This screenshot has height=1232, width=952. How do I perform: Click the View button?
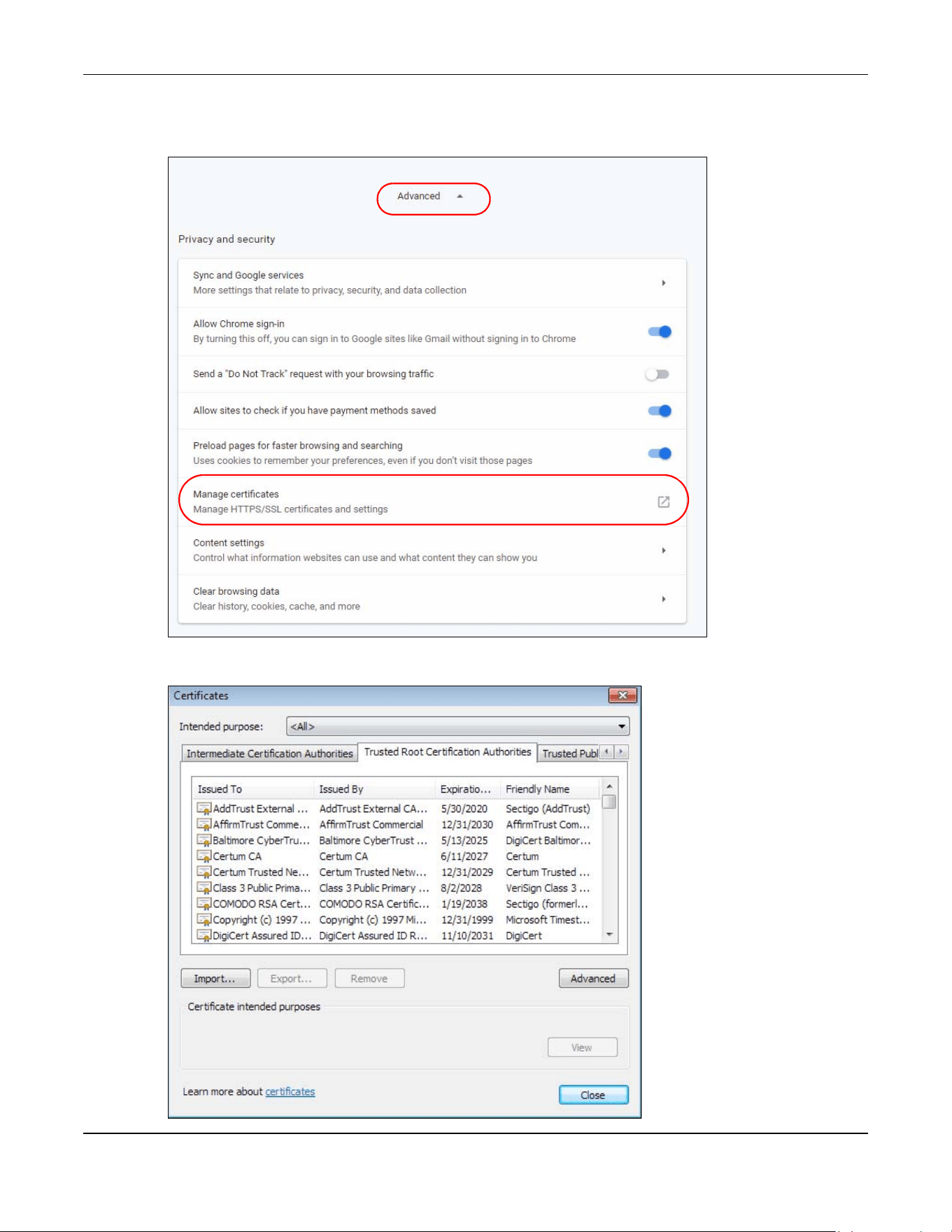tap(582, 1047)
